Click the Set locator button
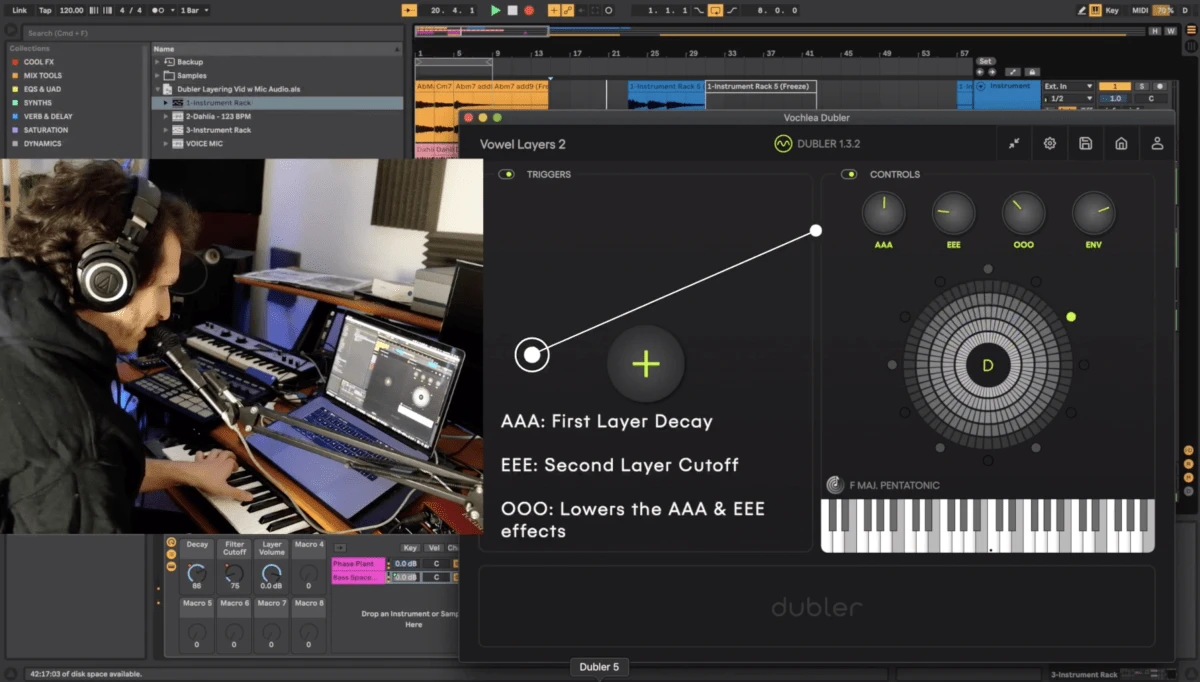The height and width of the screenshot is (682, 1200). (985, 61)
